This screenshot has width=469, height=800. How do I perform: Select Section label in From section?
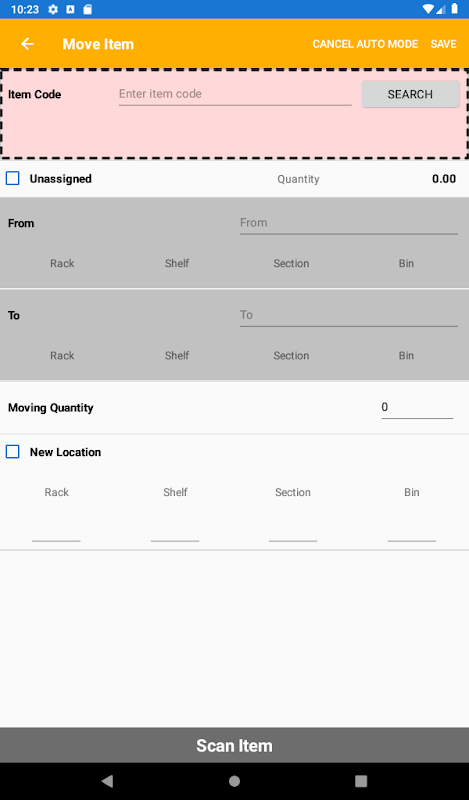[x=291, y=264]
